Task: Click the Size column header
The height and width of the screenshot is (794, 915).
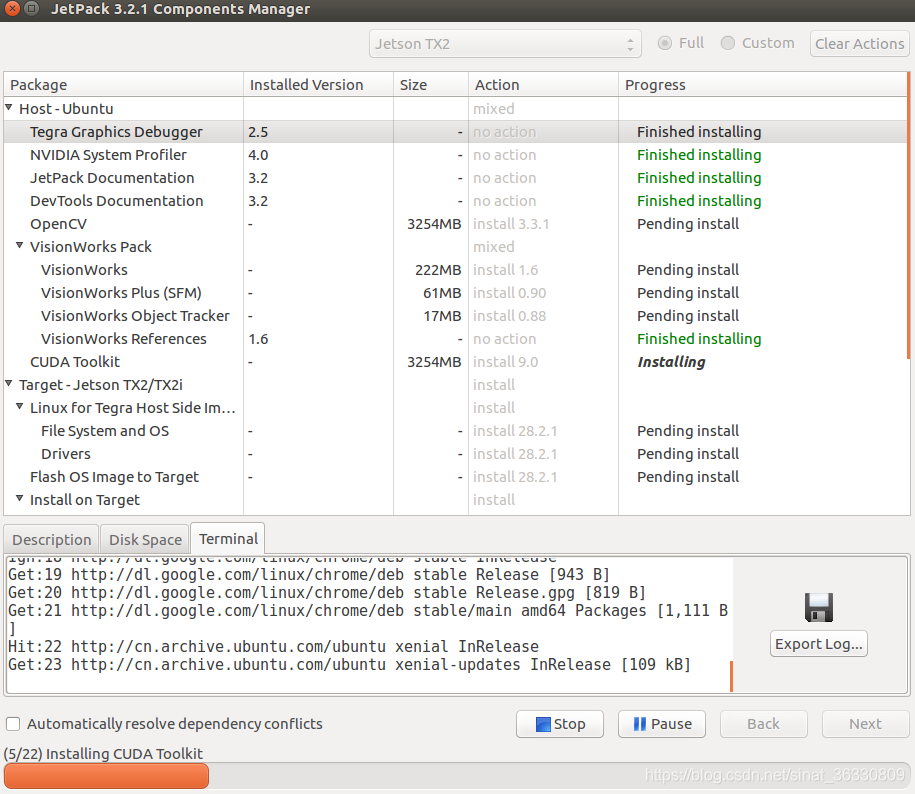Action: (431, 85)
